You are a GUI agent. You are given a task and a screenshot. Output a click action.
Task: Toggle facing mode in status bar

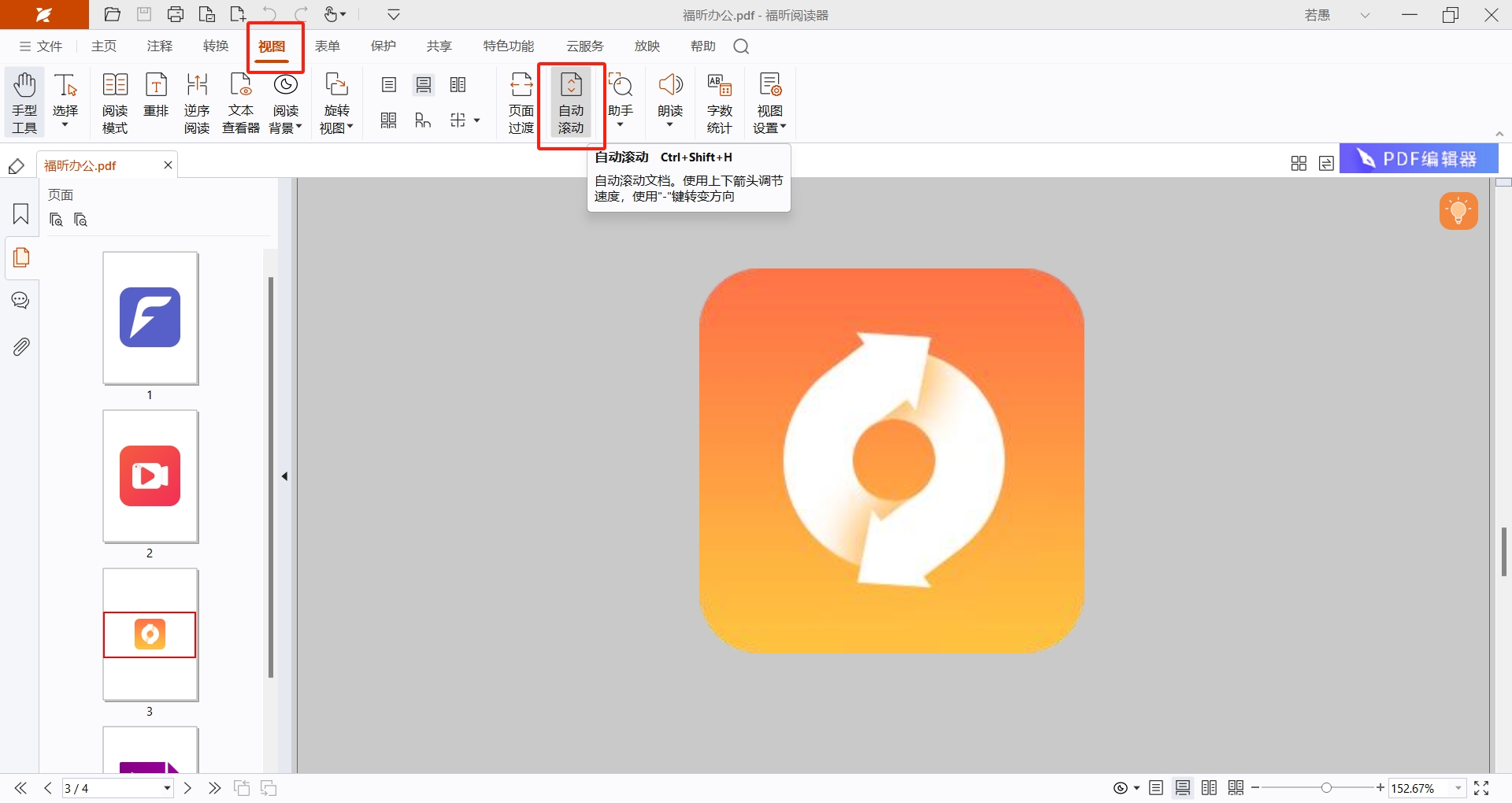pyautogui.click(x=1210, y=788)
